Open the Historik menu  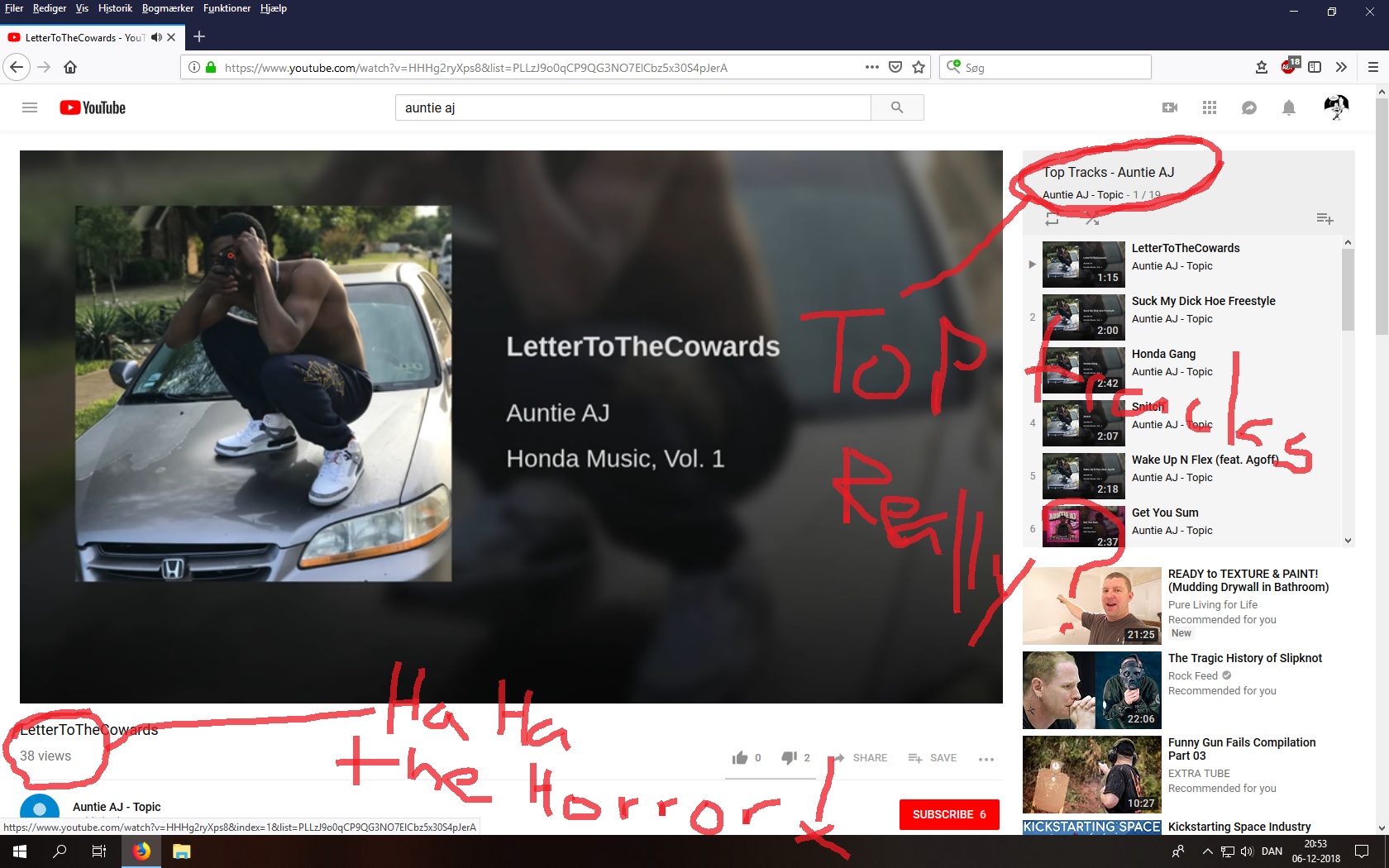pyautogui.click(x=115, y=8)
